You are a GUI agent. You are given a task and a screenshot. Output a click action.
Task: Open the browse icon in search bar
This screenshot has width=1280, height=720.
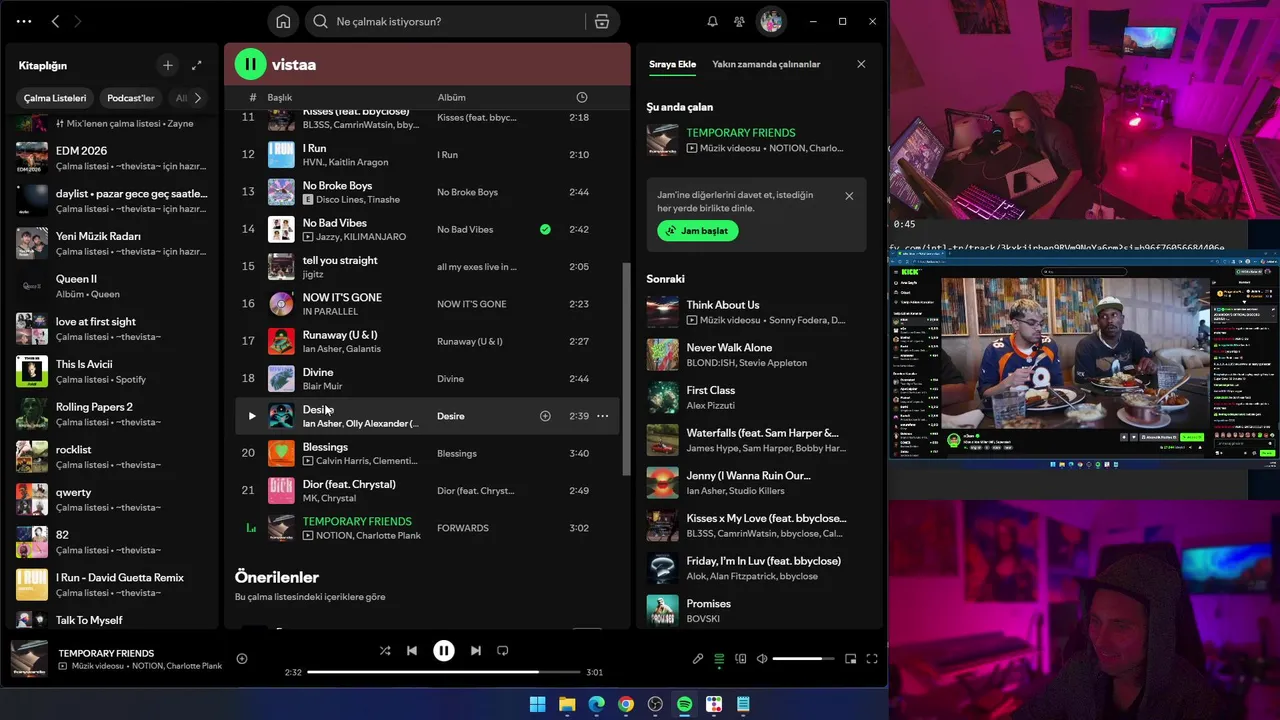[x=602, y=21]
